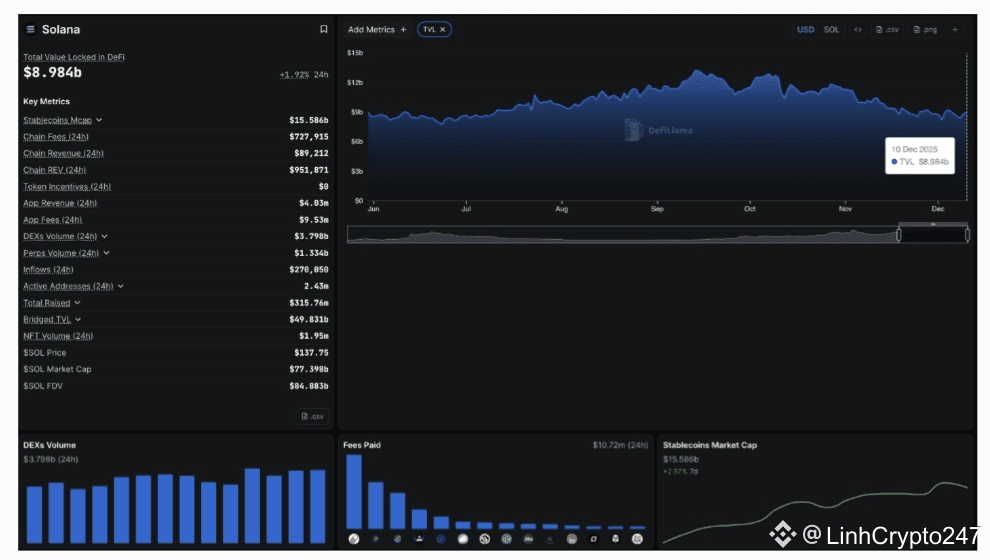Click the 10 Dec 2025 TVL tooltip

(x=919, y=155)
